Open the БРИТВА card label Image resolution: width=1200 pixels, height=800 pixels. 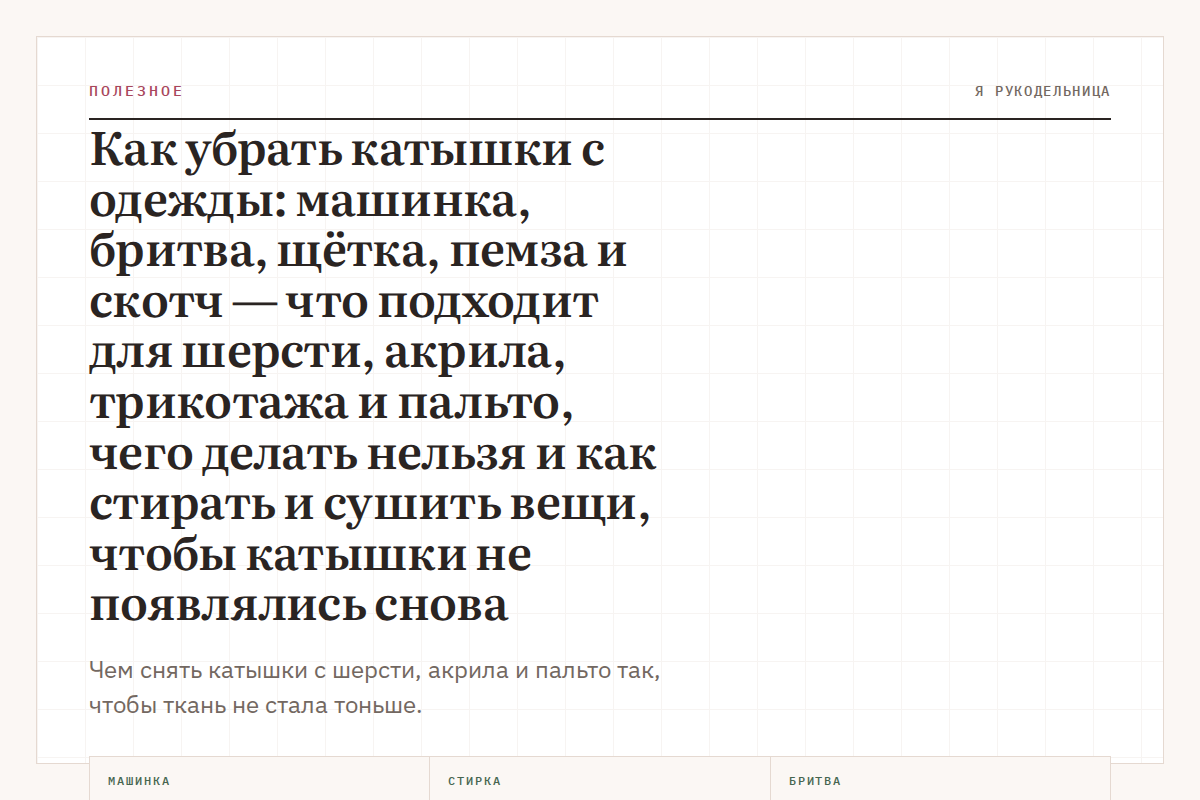click(x=815, y=781)
